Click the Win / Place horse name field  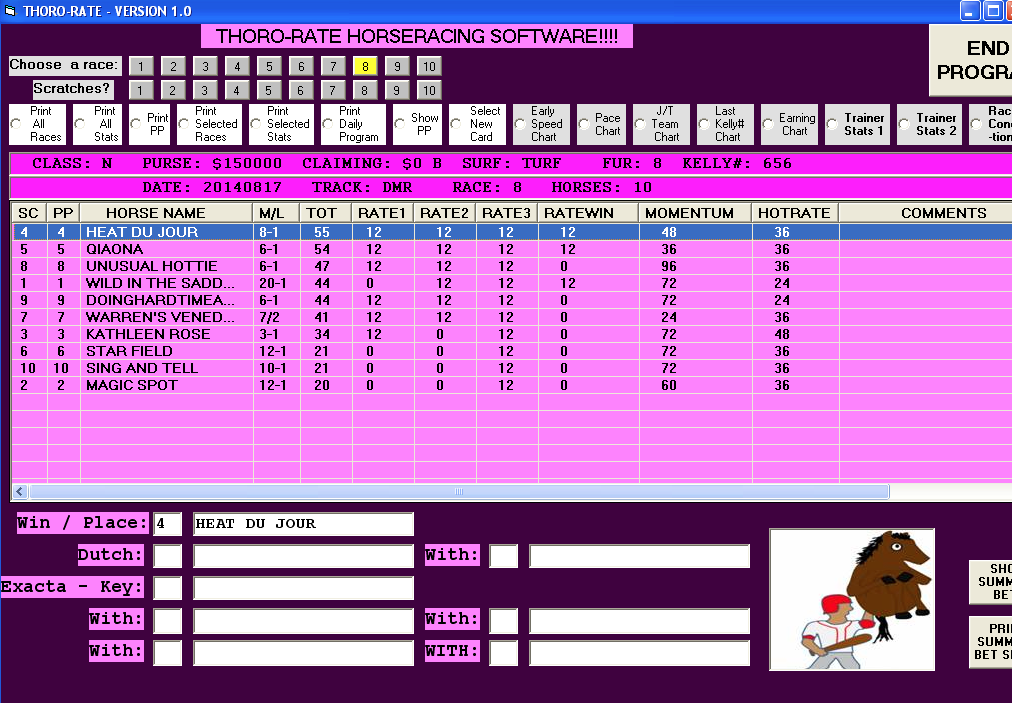pyautogui.click(x=303, y=524)
